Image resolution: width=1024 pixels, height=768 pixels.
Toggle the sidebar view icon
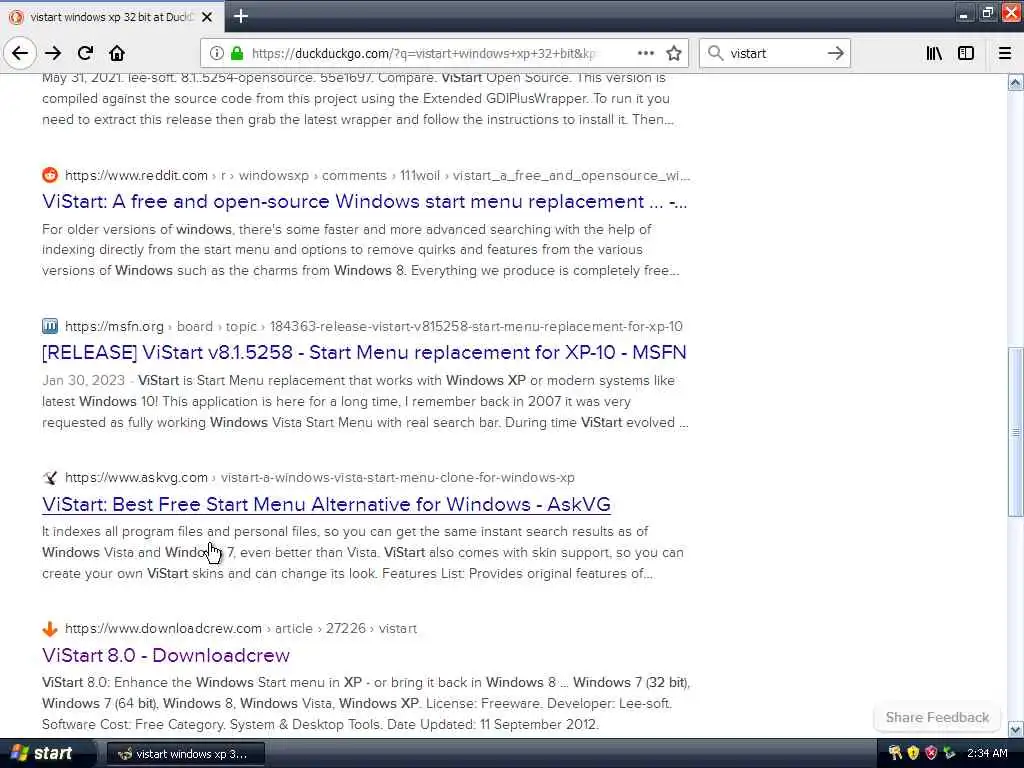pyautogui.click(x=966, y=53)
